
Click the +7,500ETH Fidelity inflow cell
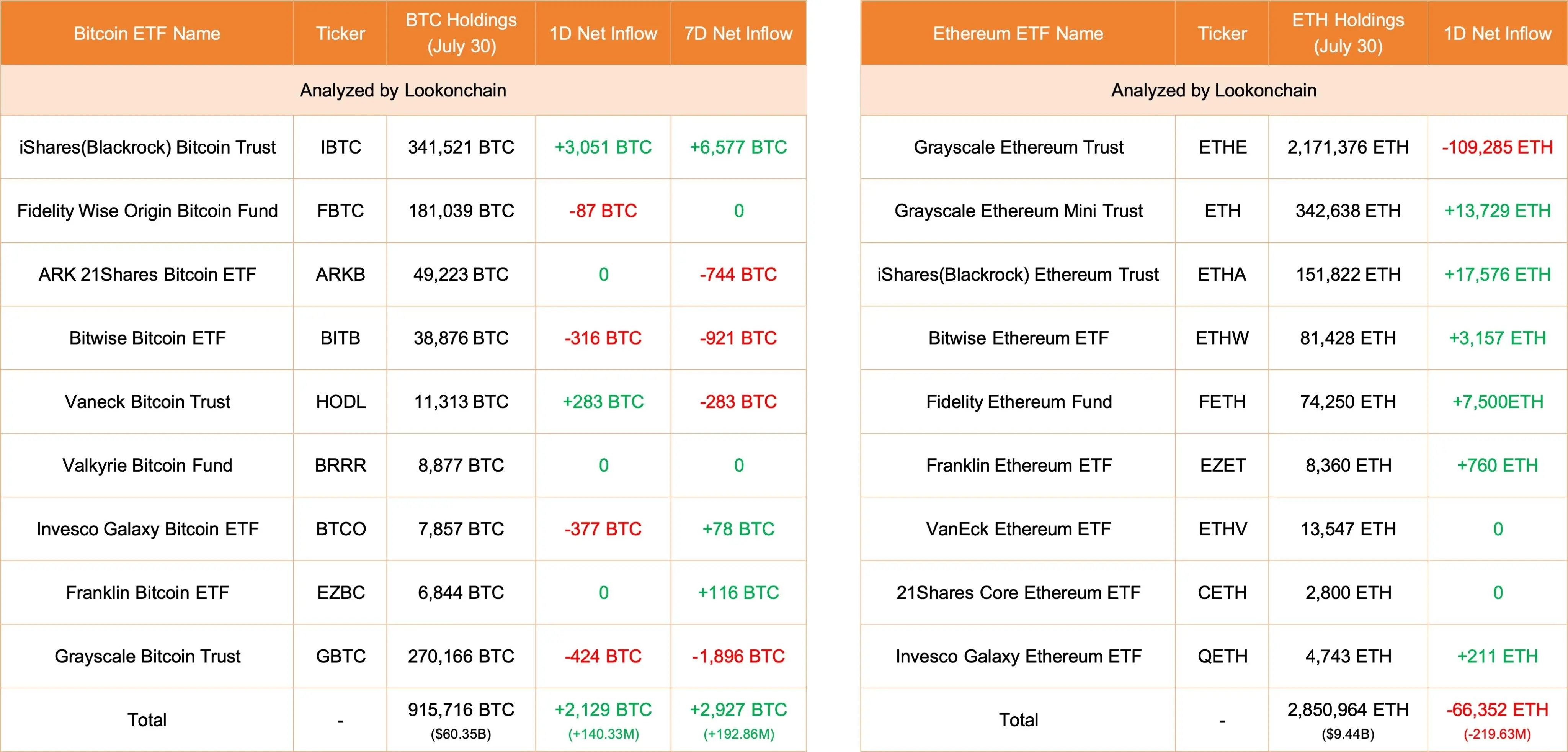coord(1497,402)
